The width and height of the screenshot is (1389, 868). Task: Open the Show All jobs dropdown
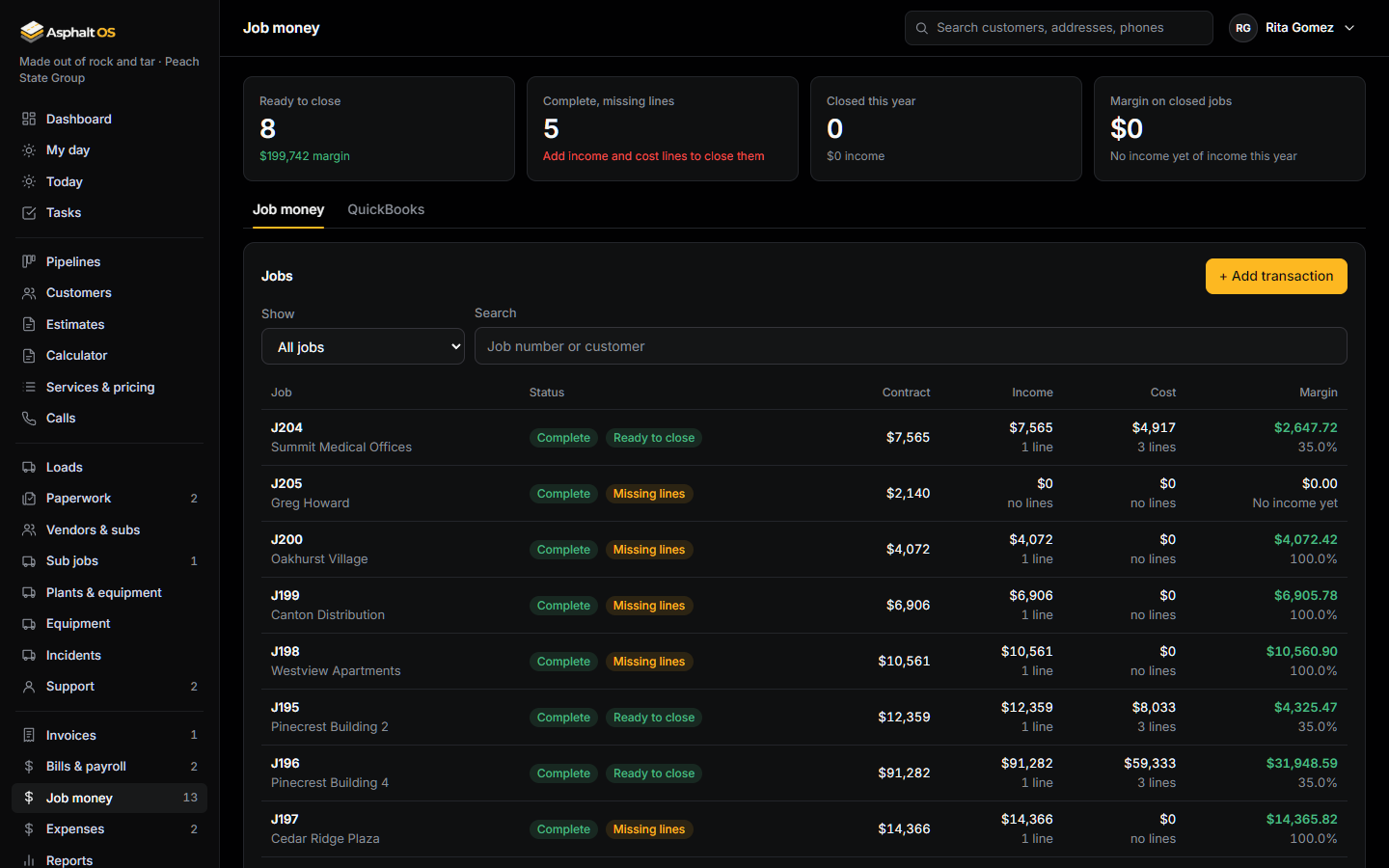coord(363,346)
